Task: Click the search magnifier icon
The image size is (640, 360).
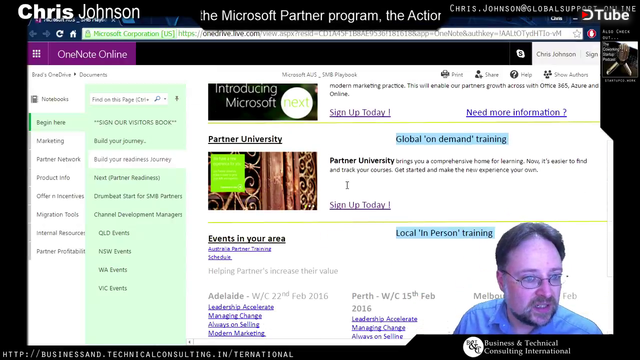Action: (157, 99)
